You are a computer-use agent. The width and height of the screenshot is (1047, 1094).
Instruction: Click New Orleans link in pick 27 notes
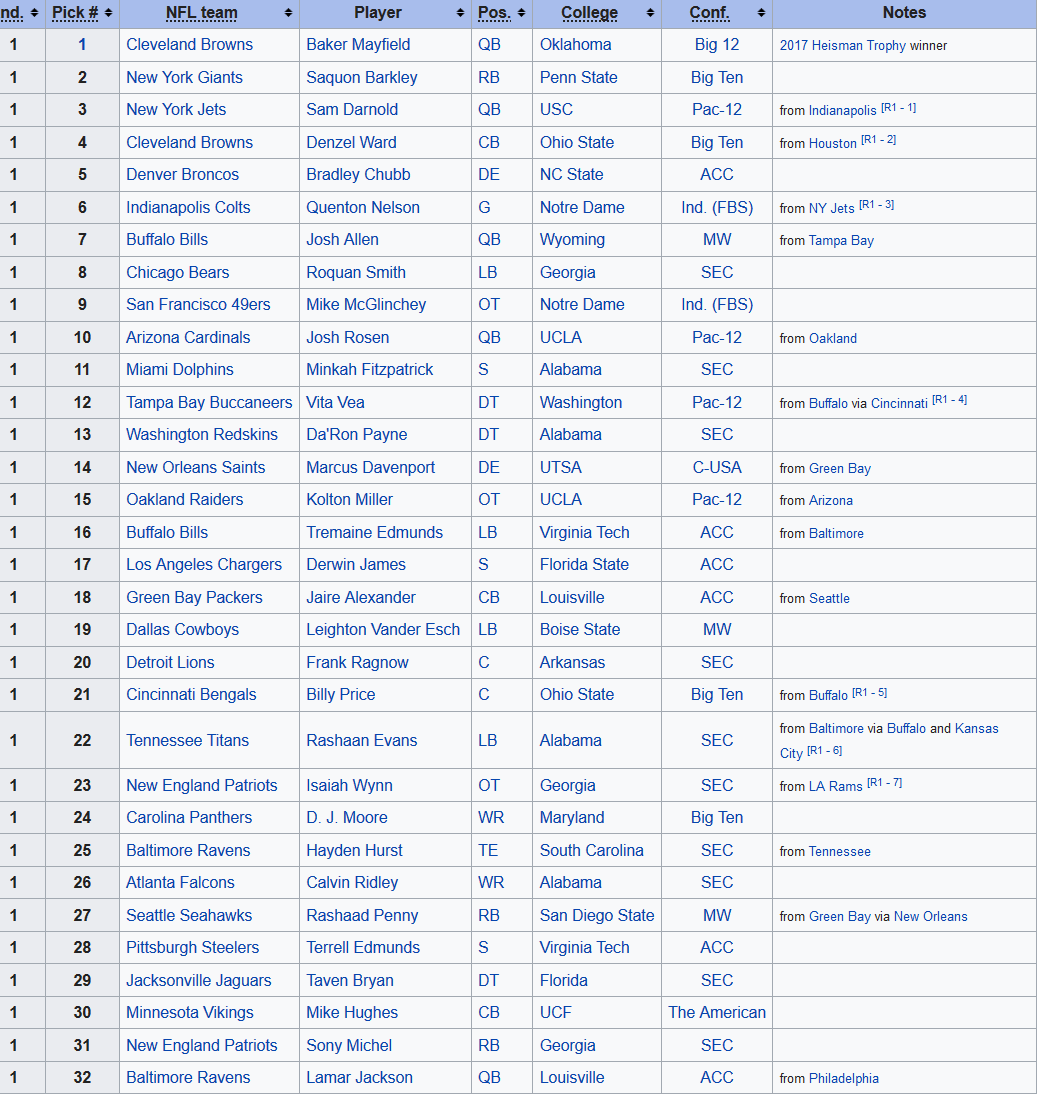[931, 916]
